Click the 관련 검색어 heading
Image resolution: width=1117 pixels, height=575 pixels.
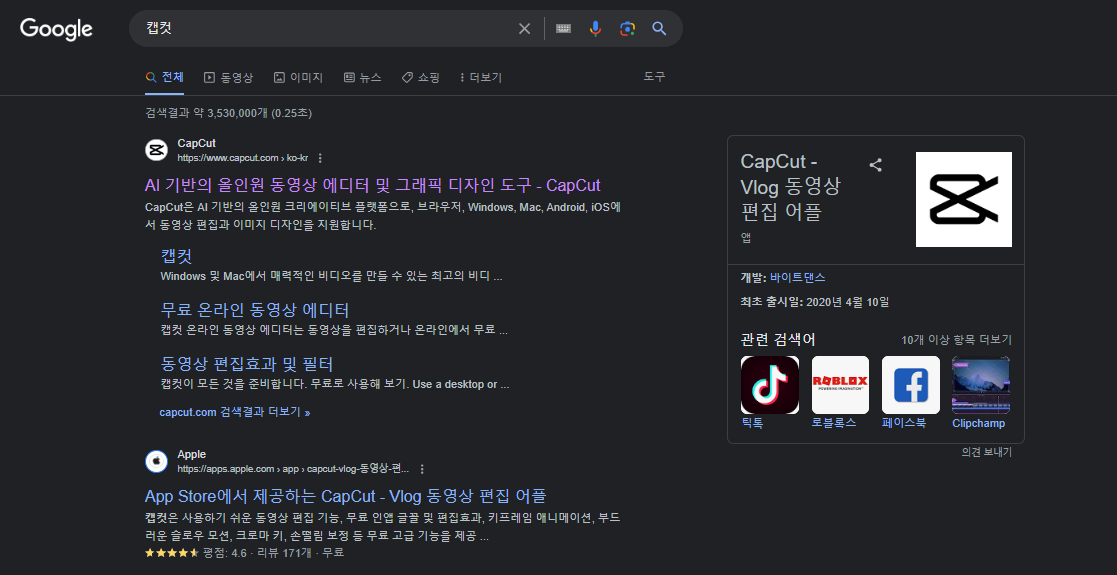click(x=778, y=339)
